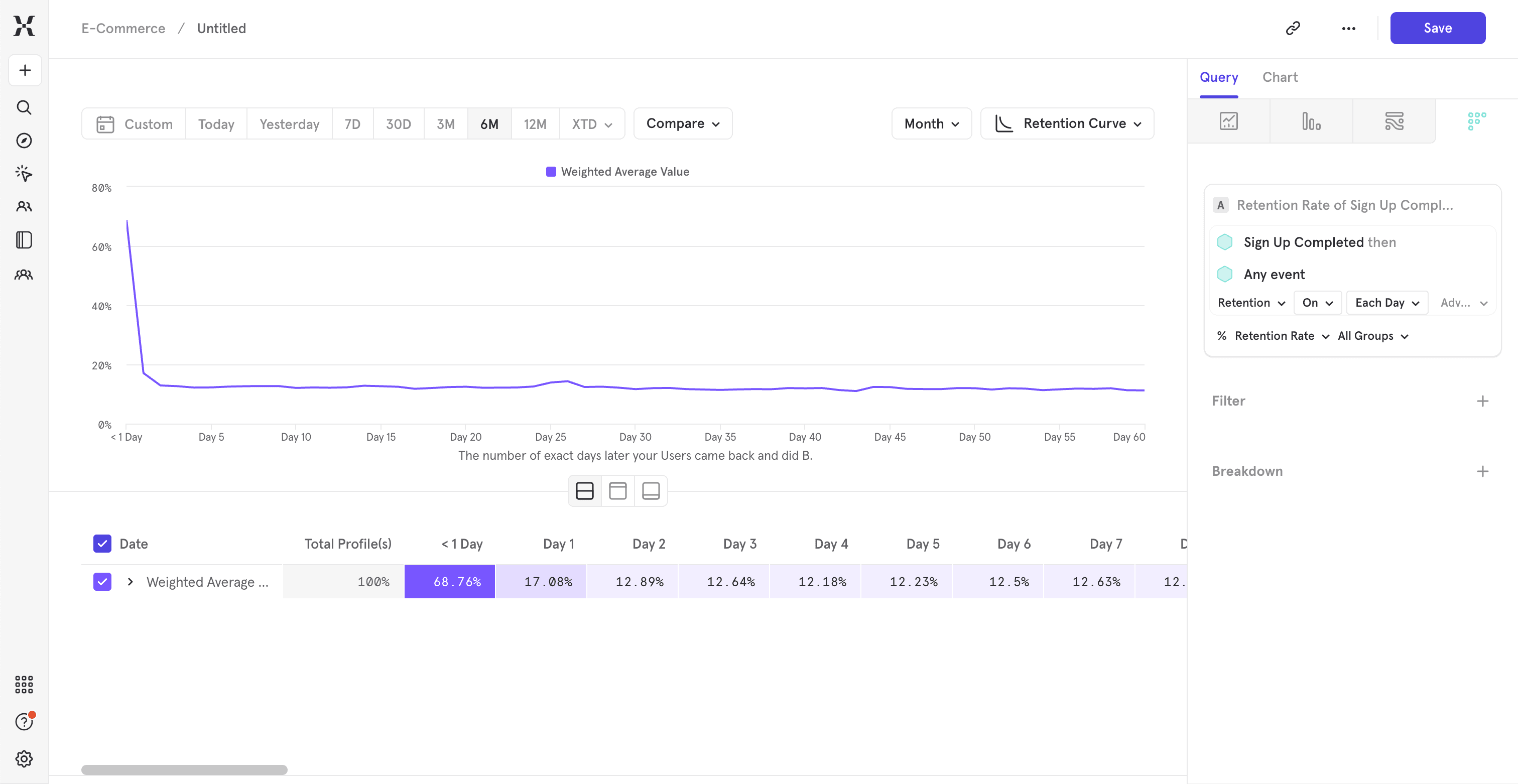
Task: Uncheck the Weighted Average row checkbox
Action: (x=101, y=581)
